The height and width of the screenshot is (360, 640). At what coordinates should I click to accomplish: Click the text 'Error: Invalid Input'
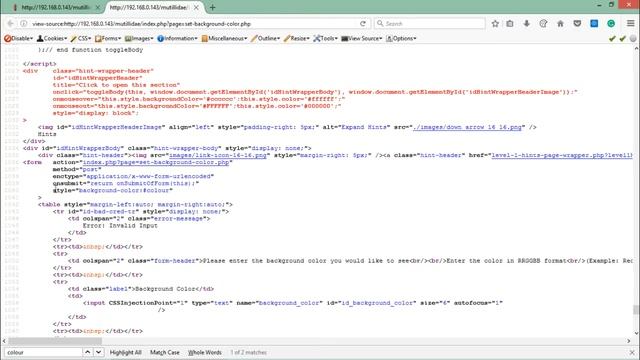tap(120, 225)
